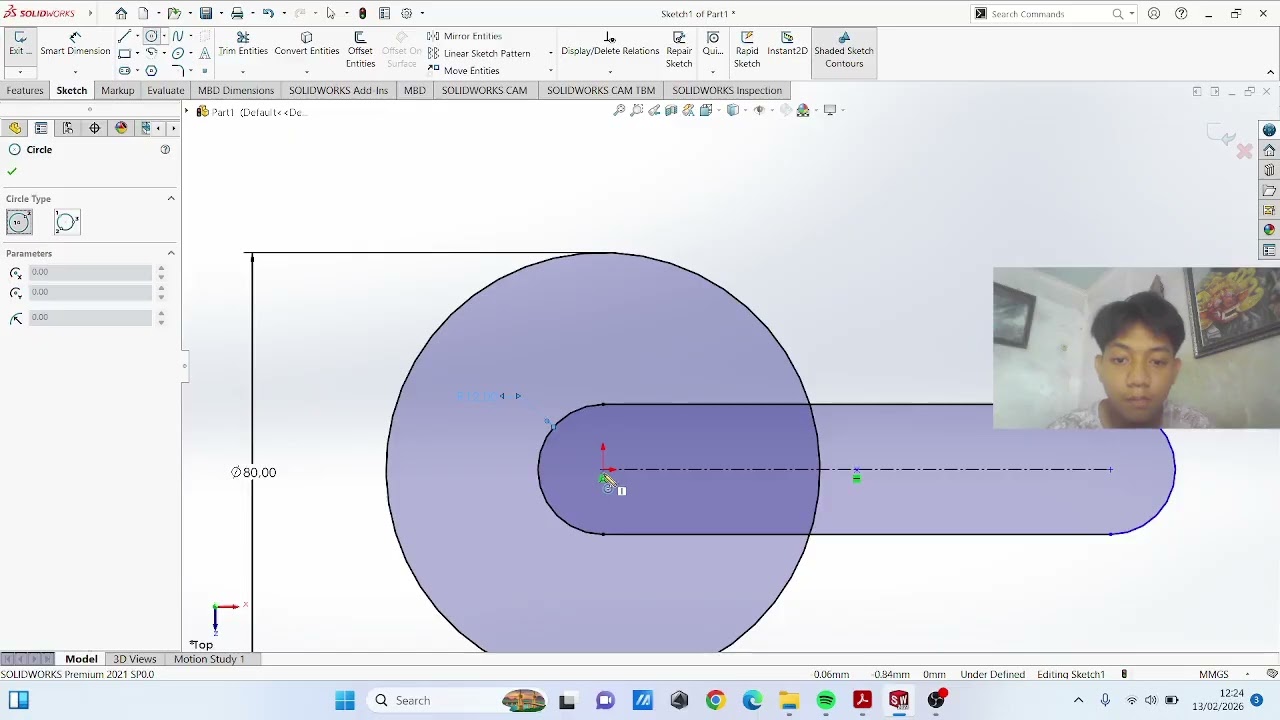The height and width of the screenshot is (720, 1280).
Task: Click Linear Sketch Pattern
Action: tap(478, 53)
